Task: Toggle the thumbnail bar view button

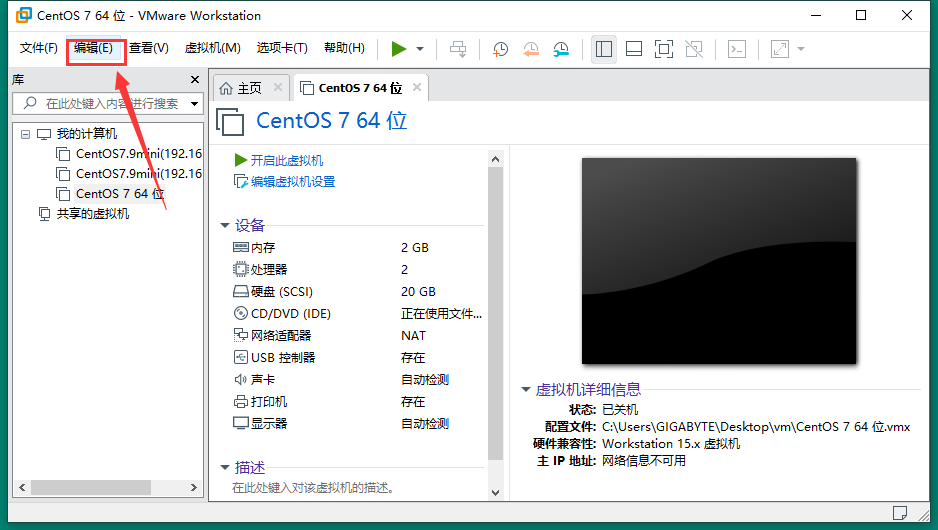Action: click(x=634, y=49)
